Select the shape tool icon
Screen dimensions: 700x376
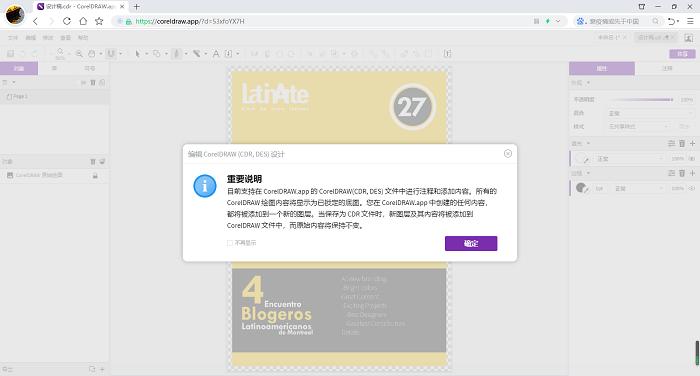(157, 54)
